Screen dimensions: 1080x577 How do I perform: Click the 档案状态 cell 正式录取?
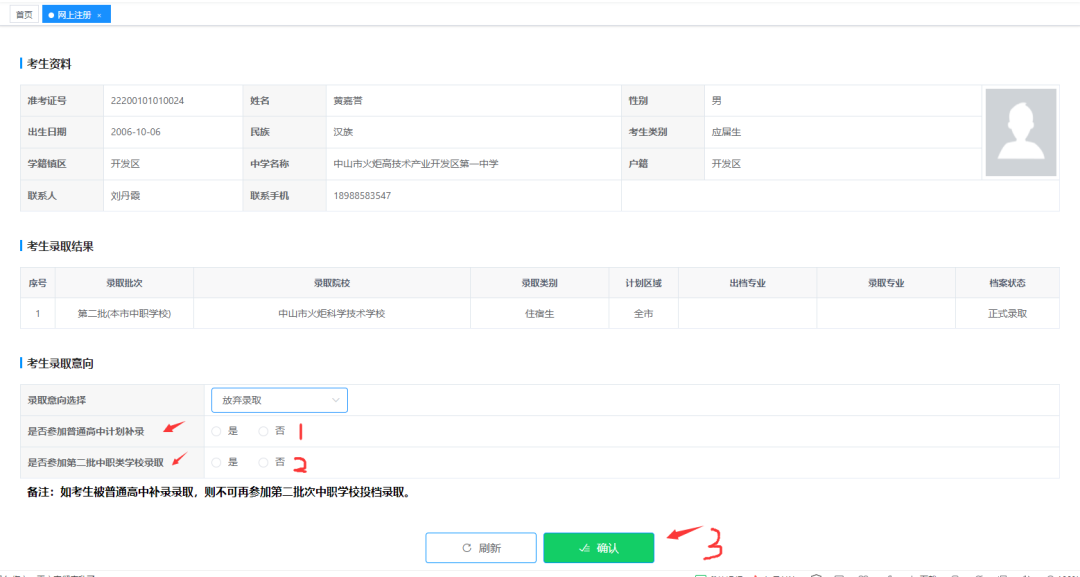1007,314
